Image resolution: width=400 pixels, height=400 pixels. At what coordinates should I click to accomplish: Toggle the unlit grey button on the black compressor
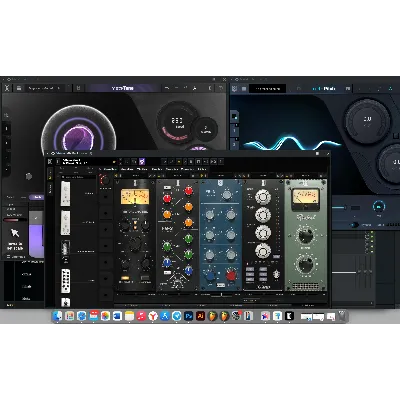(x=145, y=278)
